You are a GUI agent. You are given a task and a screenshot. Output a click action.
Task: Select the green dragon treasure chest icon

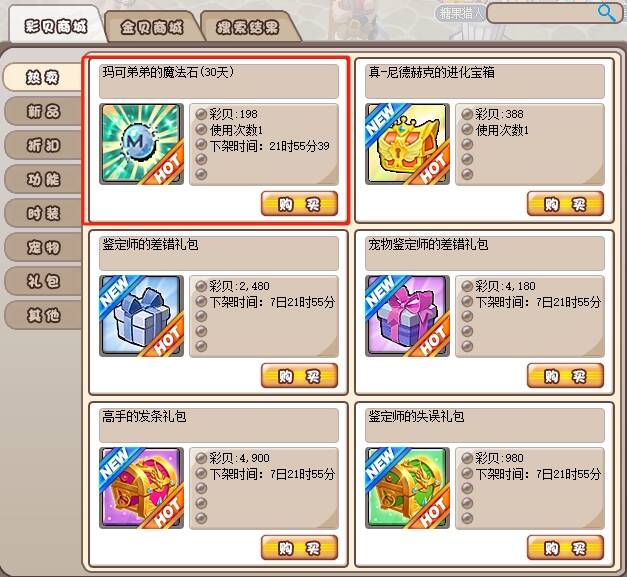pos(407,488)
